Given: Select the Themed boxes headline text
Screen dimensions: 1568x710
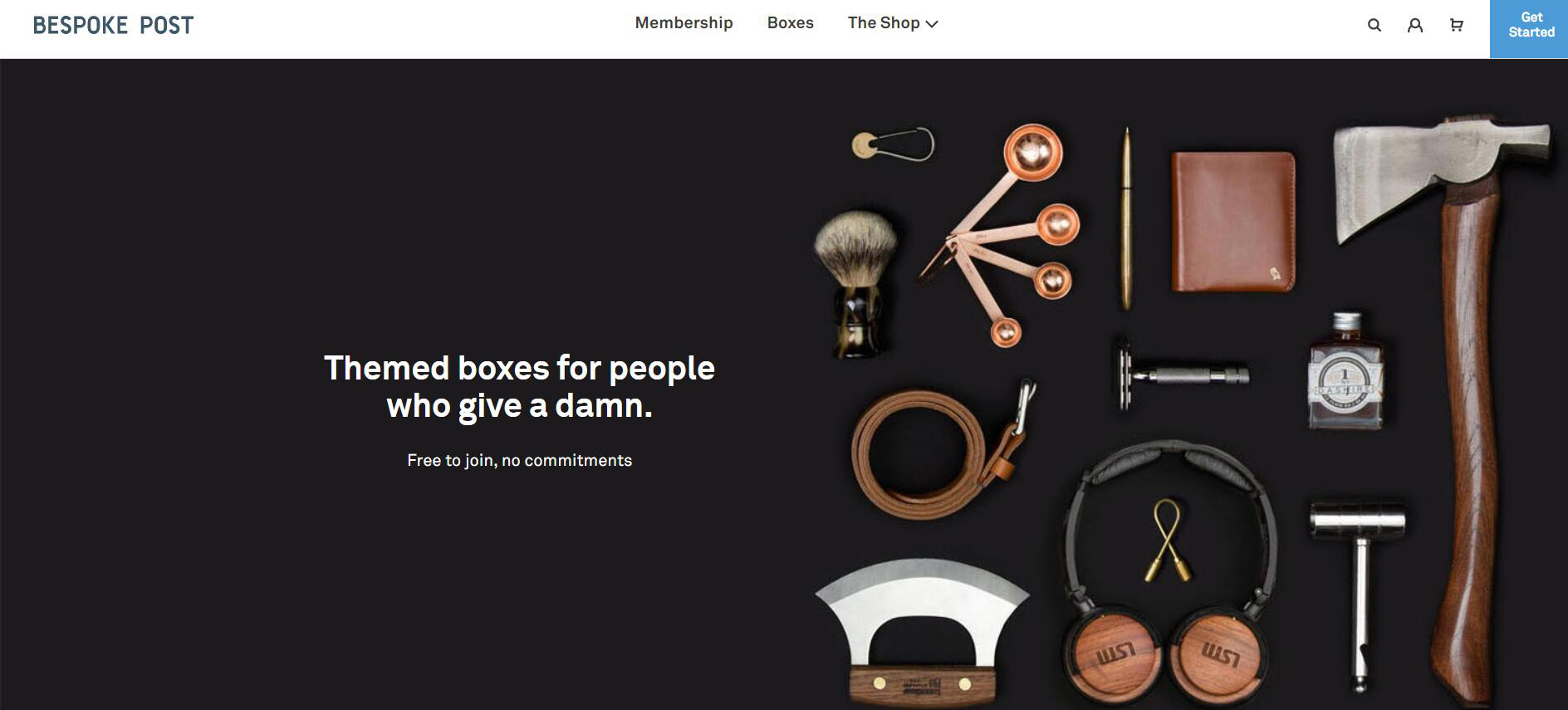Looking at the screenshot, I should click(519, 387).
